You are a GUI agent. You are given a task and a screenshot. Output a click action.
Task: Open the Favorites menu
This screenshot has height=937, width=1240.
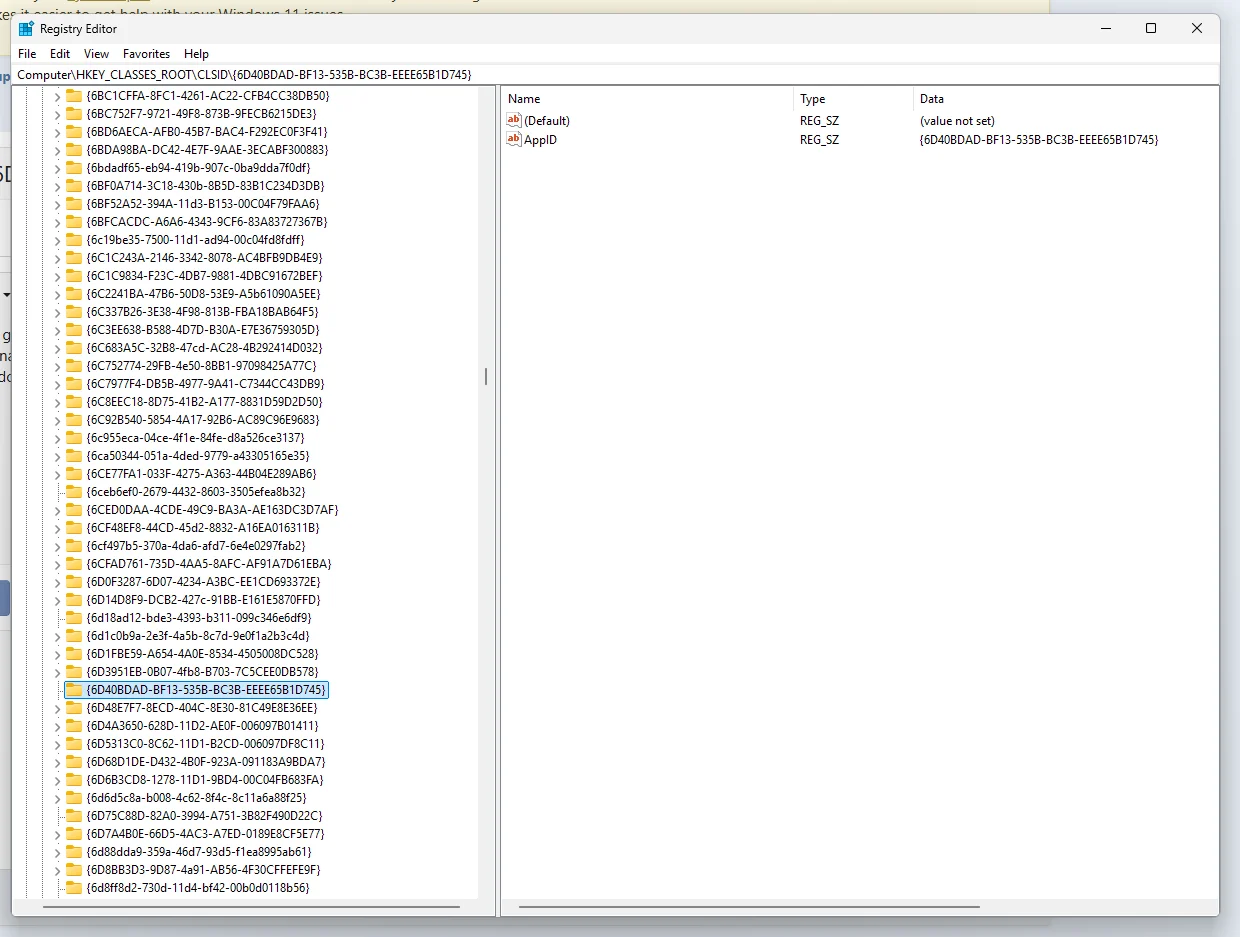[x=147, y=54]
